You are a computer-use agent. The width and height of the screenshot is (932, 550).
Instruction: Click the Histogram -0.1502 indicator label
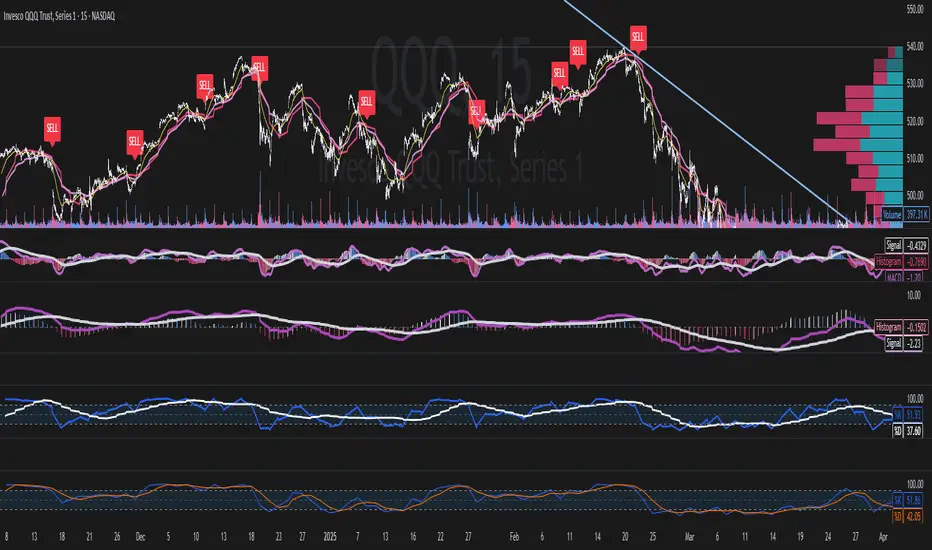901,327
